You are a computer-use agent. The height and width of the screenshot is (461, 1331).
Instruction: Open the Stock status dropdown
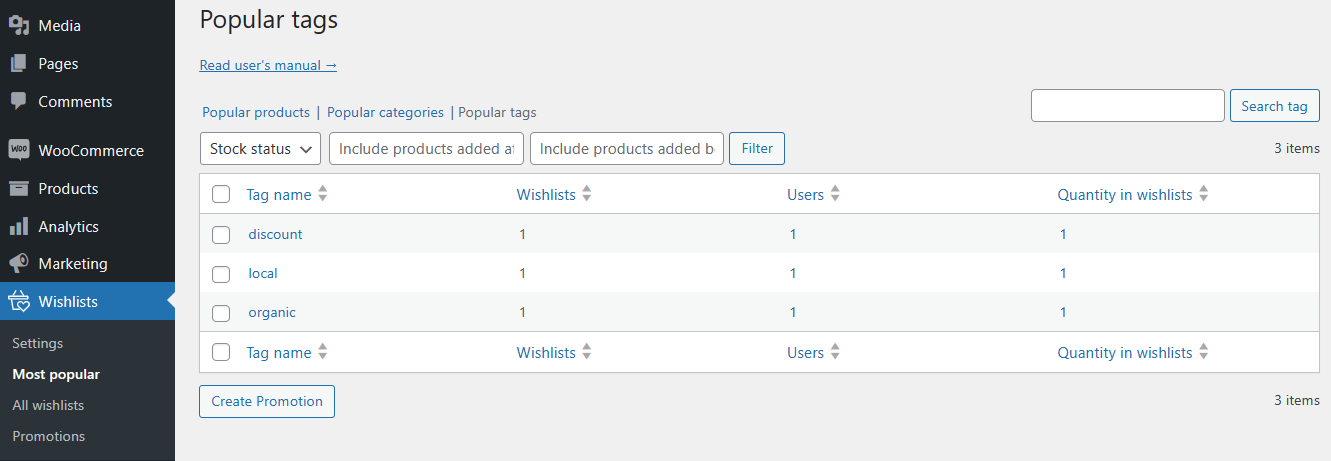pos(260,149)
